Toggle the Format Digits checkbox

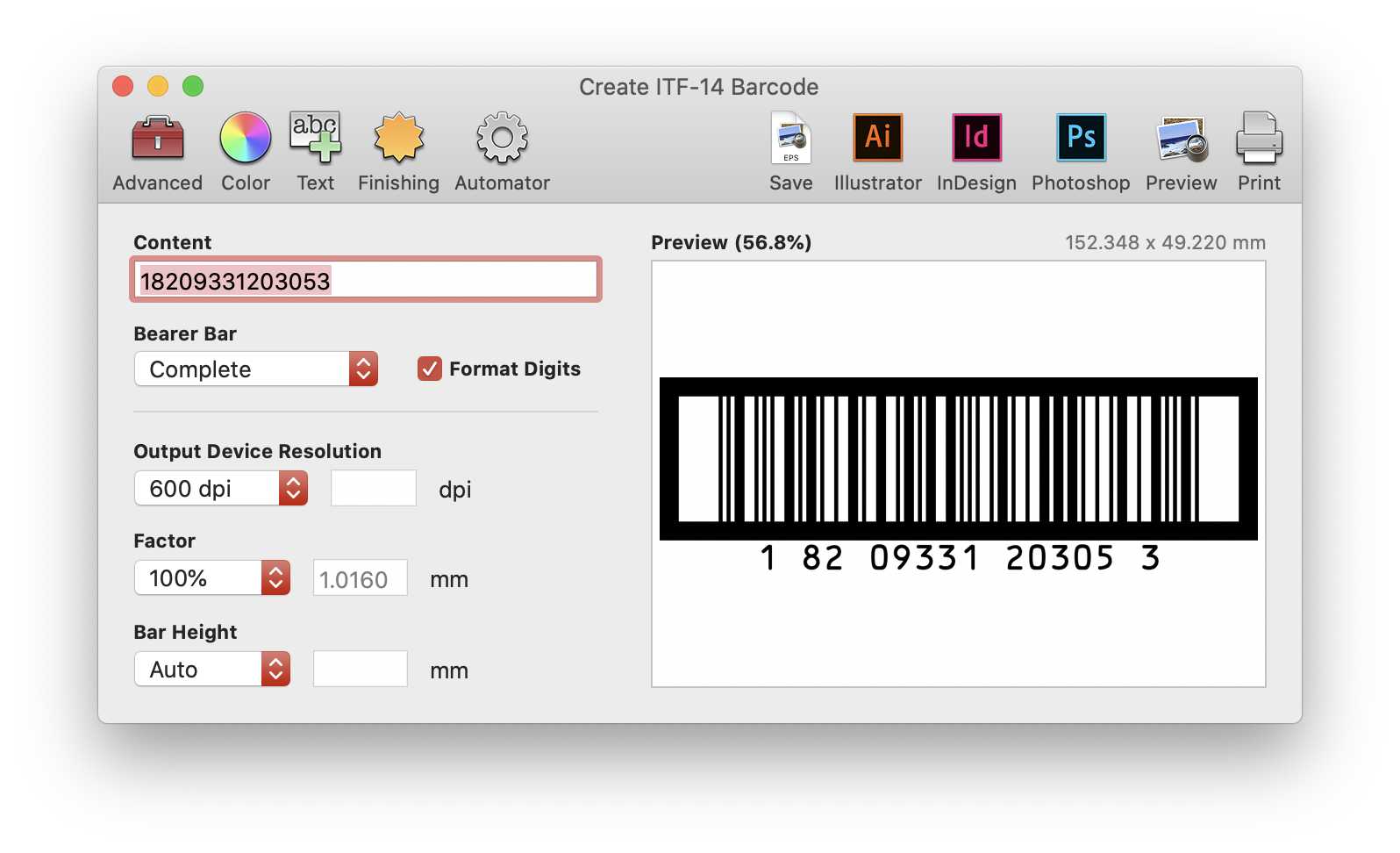[430, 369]
